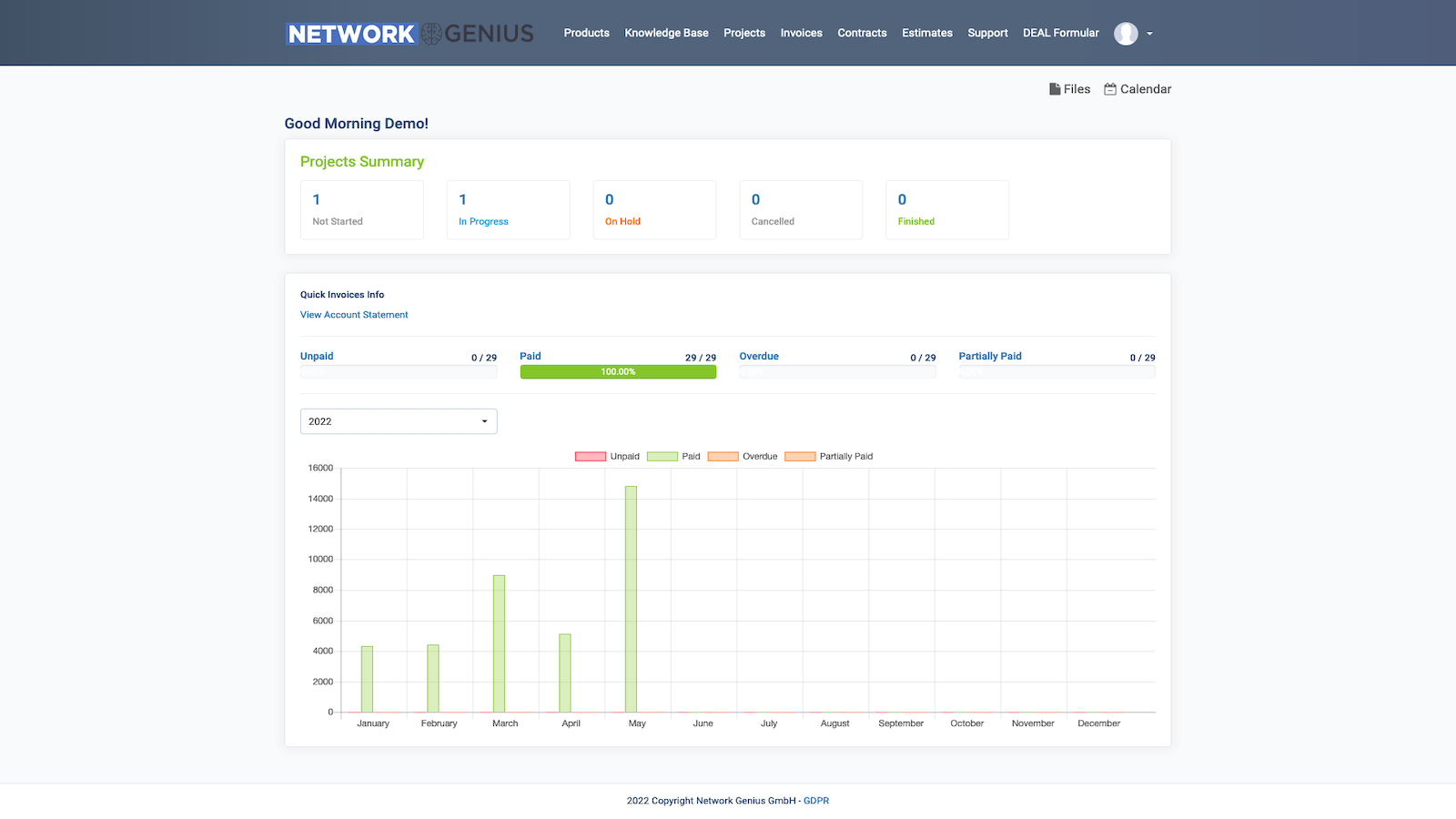This screenshot has width=1456, height=819.
Task: View Not Started projects
Action: [x=362, y=210]
